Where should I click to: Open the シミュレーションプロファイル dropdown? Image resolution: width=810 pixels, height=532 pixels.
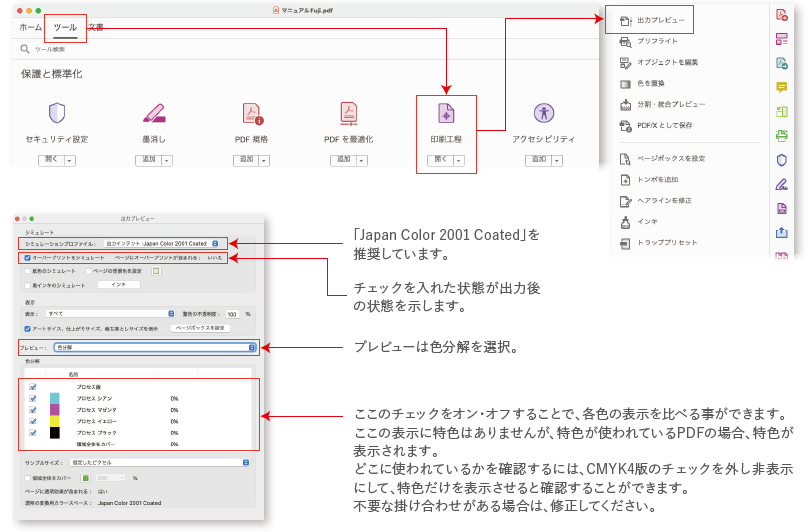161,243
